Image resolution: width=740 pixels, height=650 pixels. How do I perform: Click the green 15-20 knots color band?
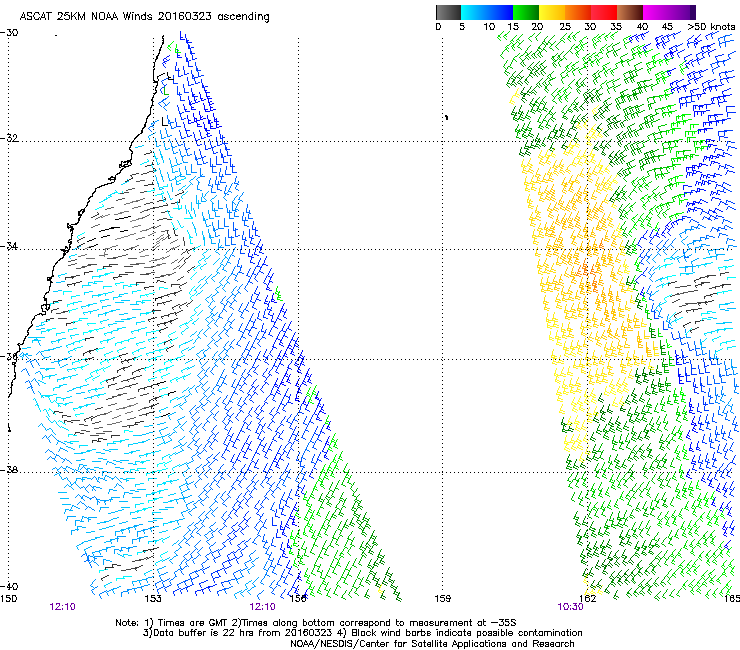tap(526, 12)
